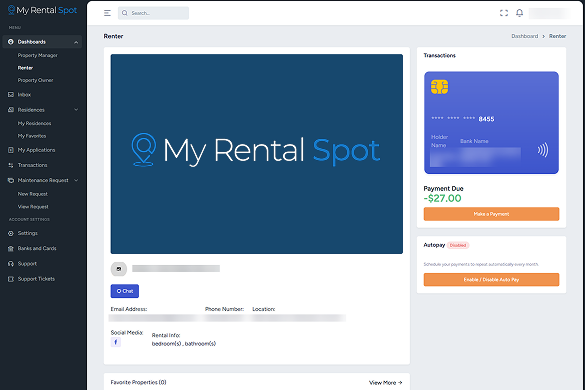Click the profile avatar icon below banner
The height and width of the screenshot is (390, 585).
coord(119,269)
